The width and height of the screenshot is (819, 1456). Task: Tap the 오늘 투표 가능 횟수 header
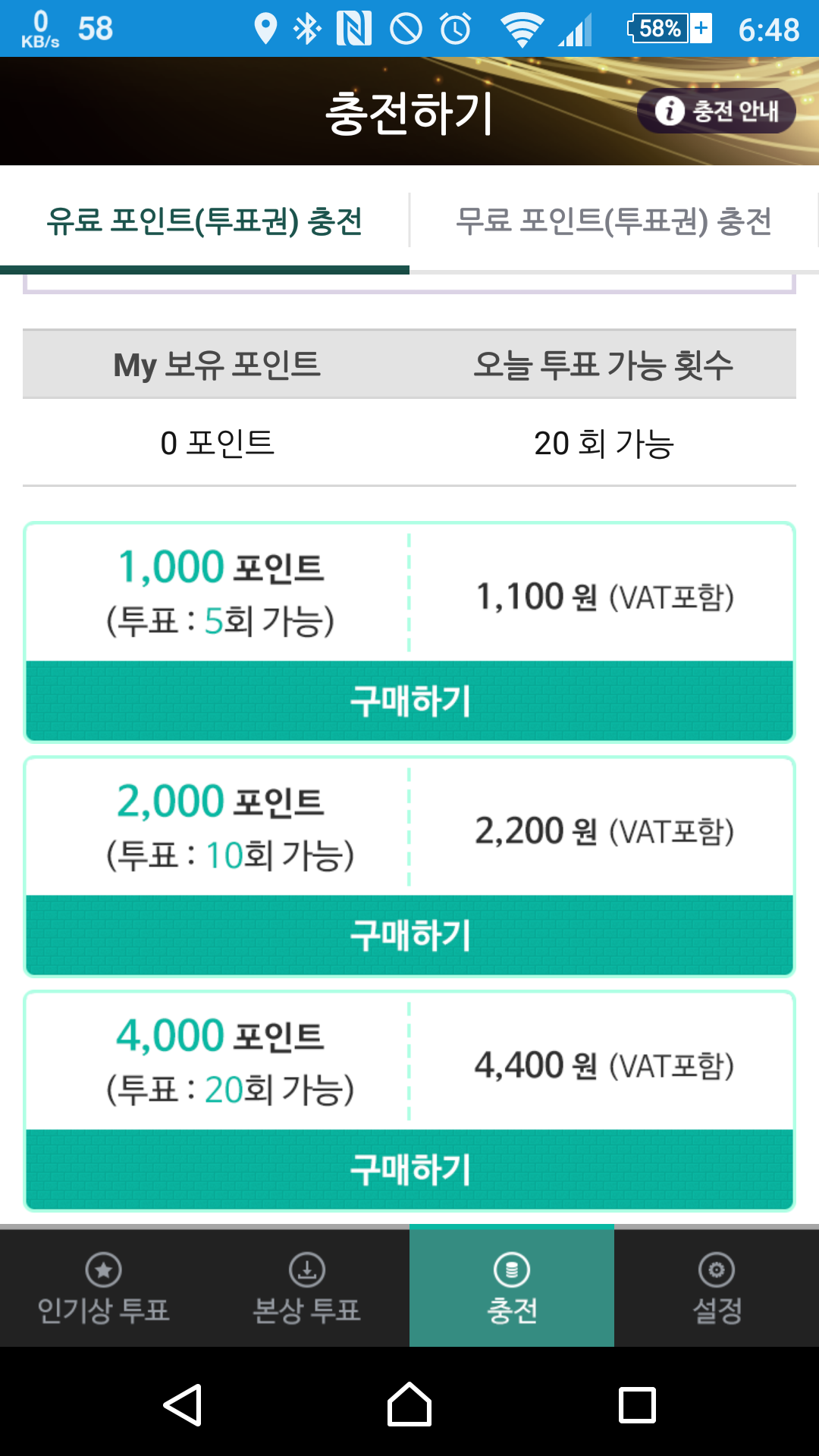[x=604, y=365]
